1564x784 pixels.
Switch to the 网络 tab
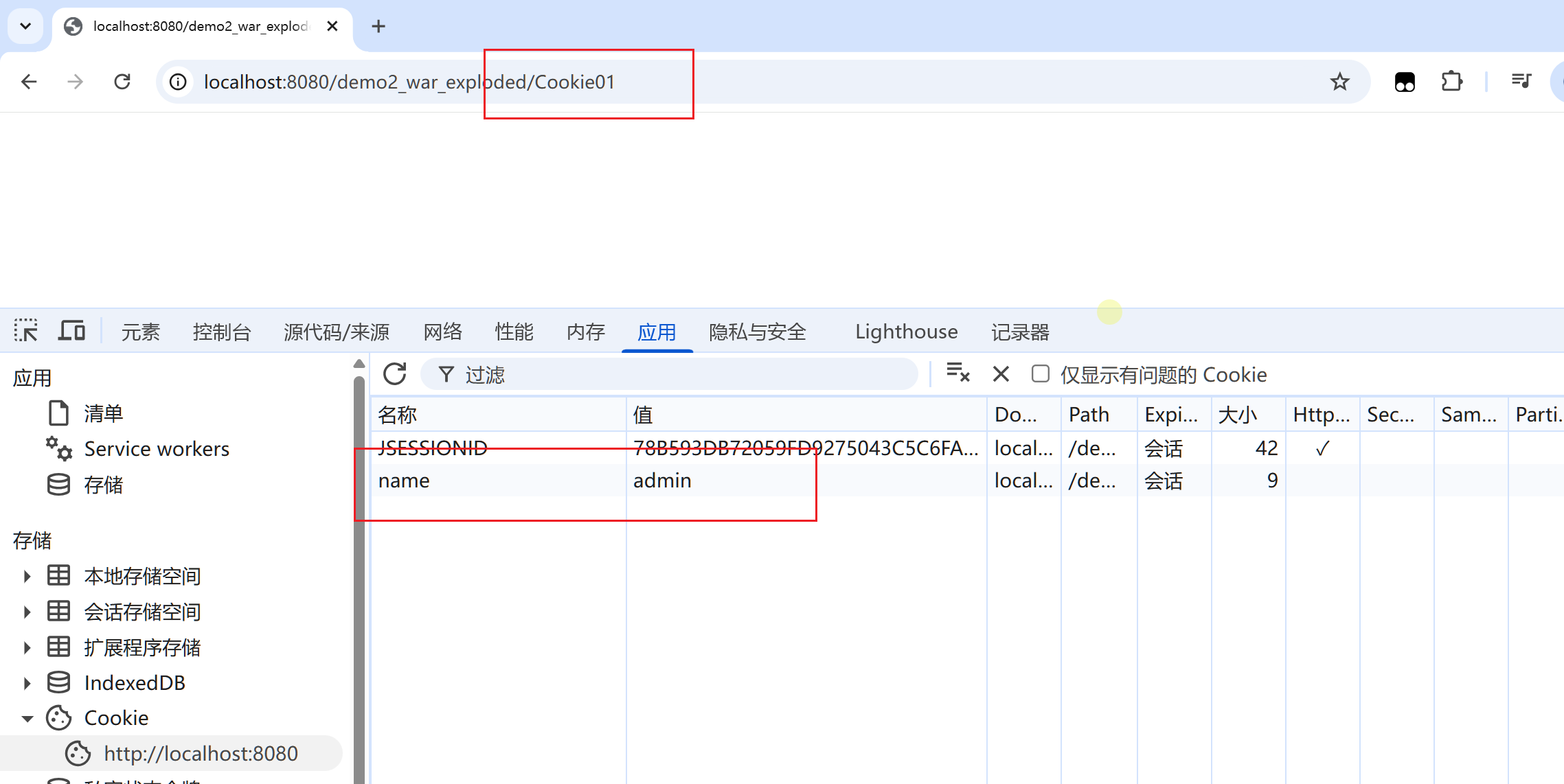[442, 332]
